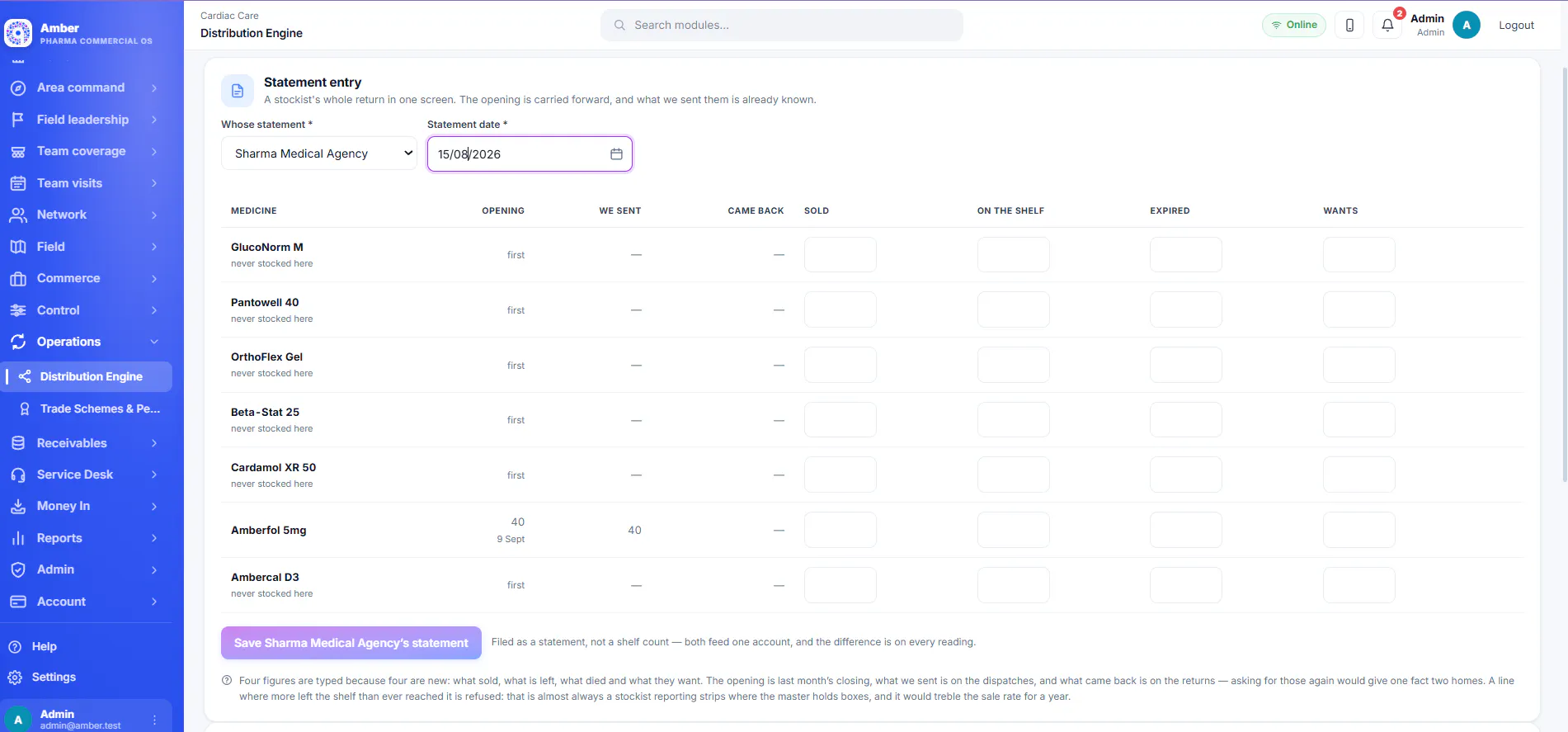Click the Reports bar chart icon

pos(18,538)
